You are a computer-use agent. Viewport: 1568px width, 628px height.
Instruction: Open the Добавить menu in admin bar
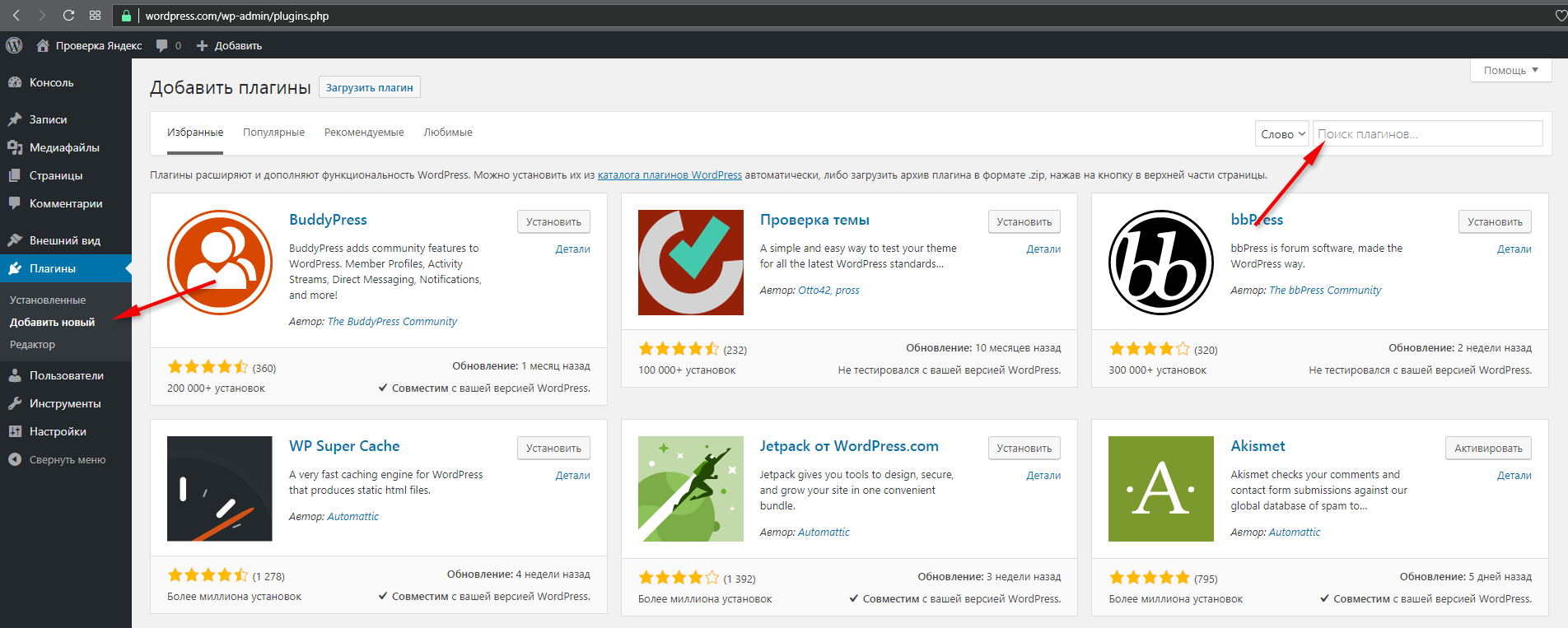pyautogui.click(x=229, y=45)
